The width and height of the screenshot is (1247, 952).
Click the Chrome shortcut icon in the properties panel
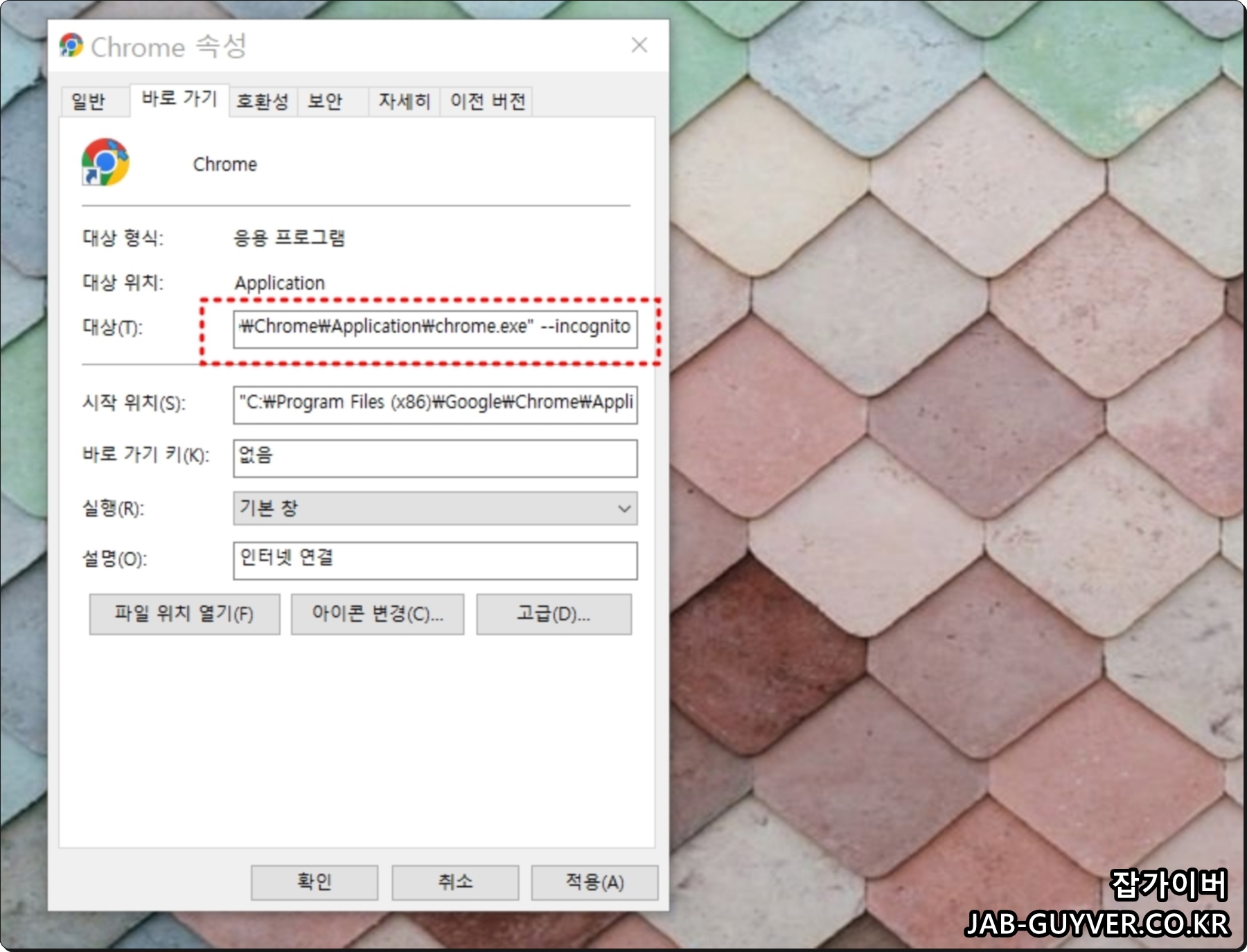coord(105,162)
